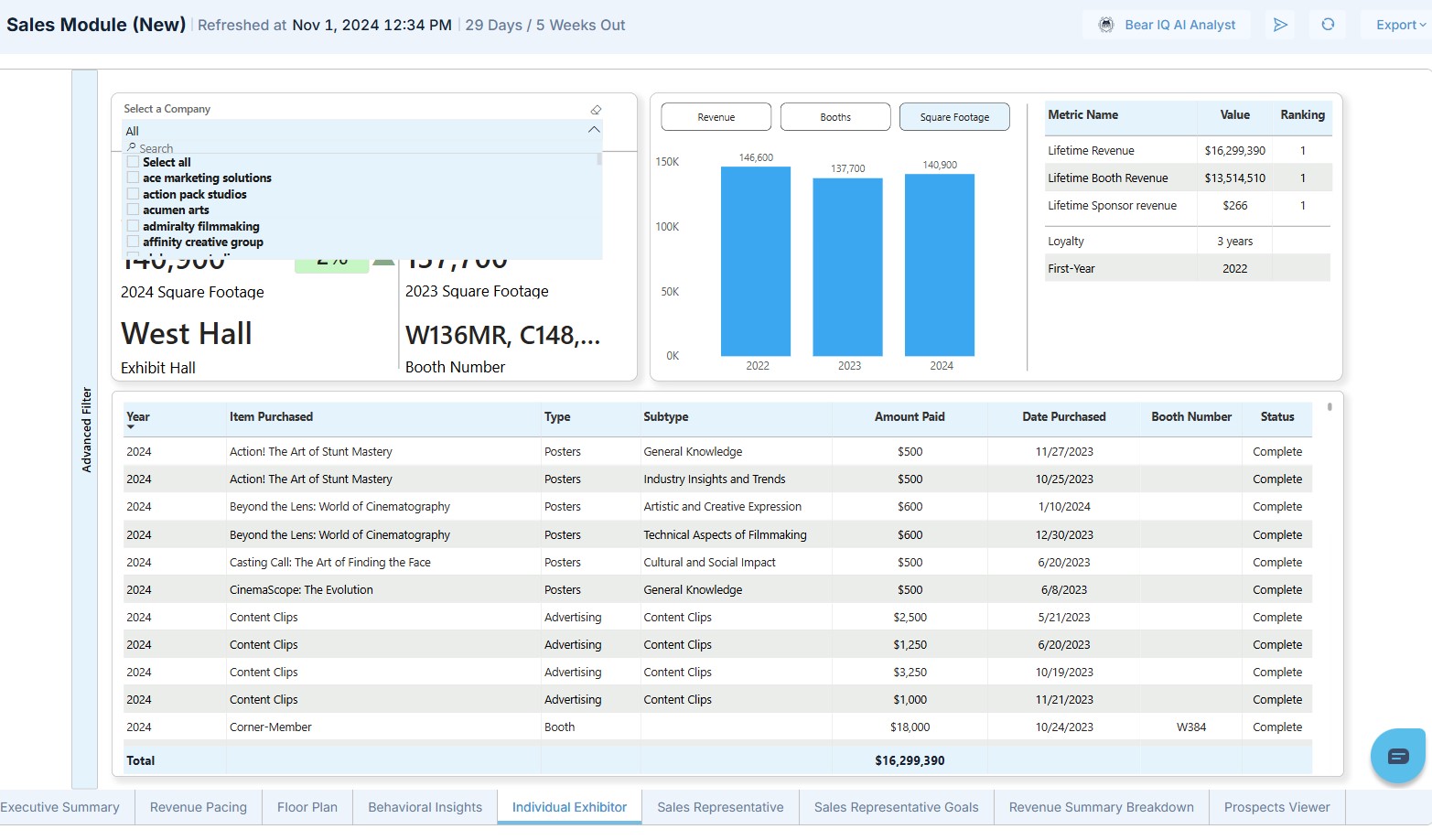Switch to Revenue Pacing tab

tap(199, 807)
